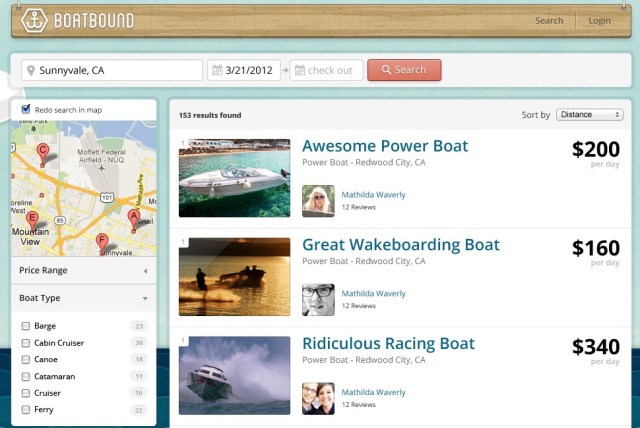This screenshot has width=640, height=428.
Task: Open Mathilda Waverly link under Awesome Power Boat
Action: coord(373,195)
